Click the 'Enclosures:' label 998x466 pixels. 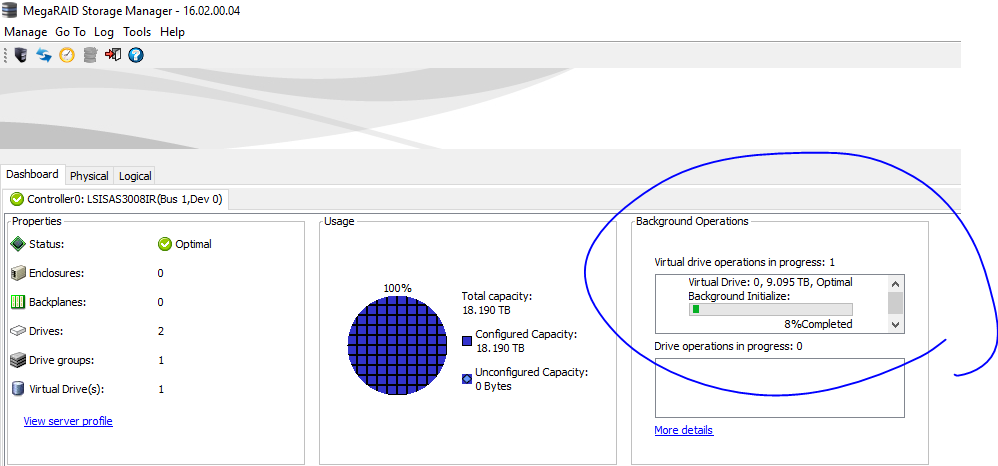[x=57, y=273]
